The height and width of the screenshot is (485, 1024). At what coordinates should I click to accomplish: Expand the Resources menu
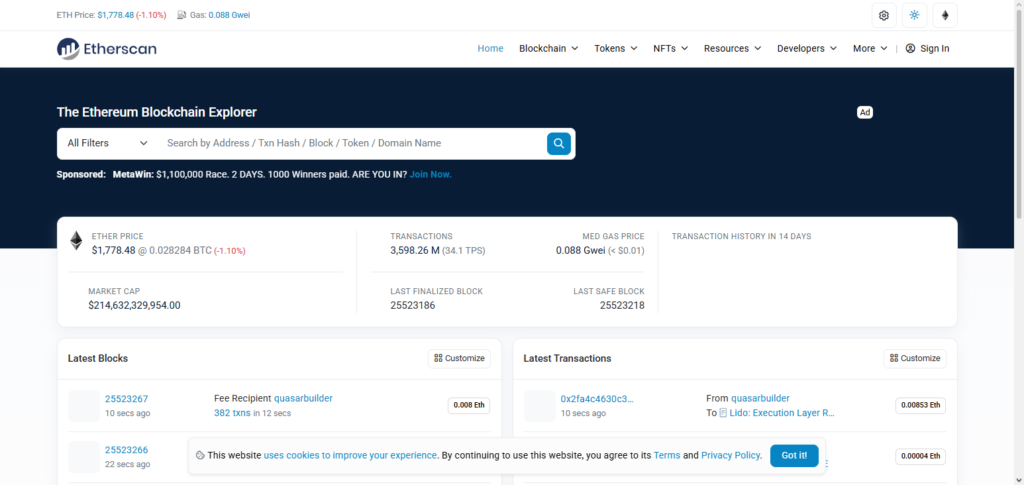[733, 48]
